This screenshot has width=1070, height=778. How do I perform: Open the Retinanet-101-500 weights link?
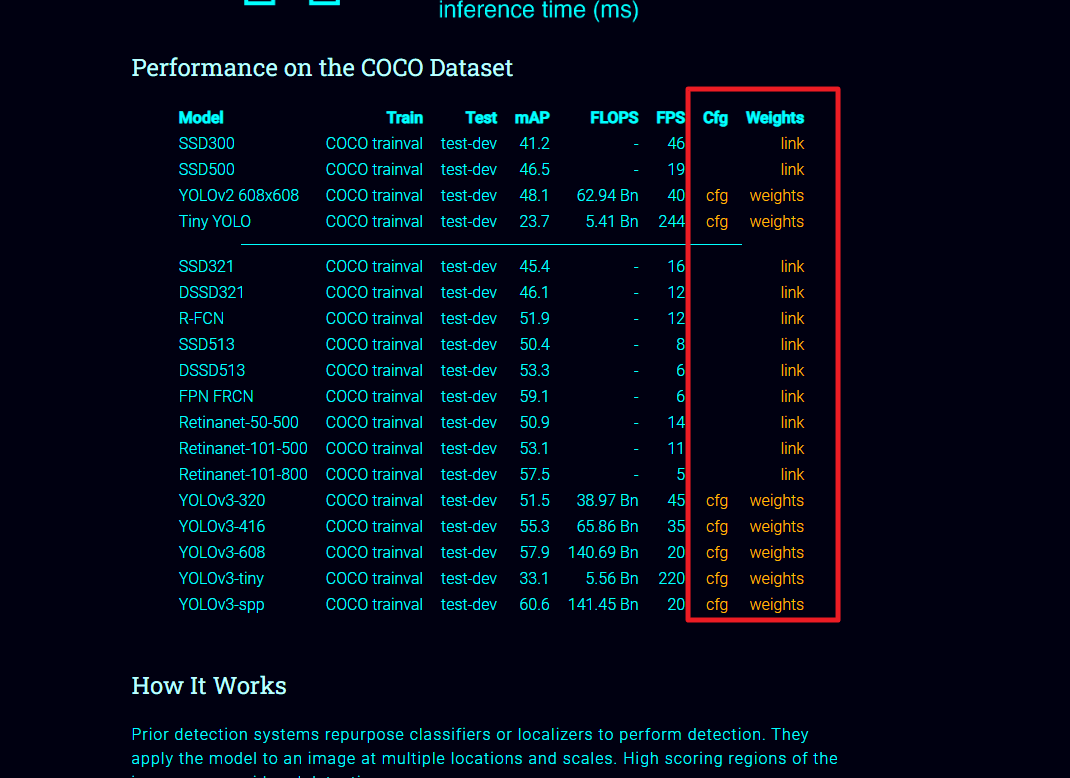792,448
